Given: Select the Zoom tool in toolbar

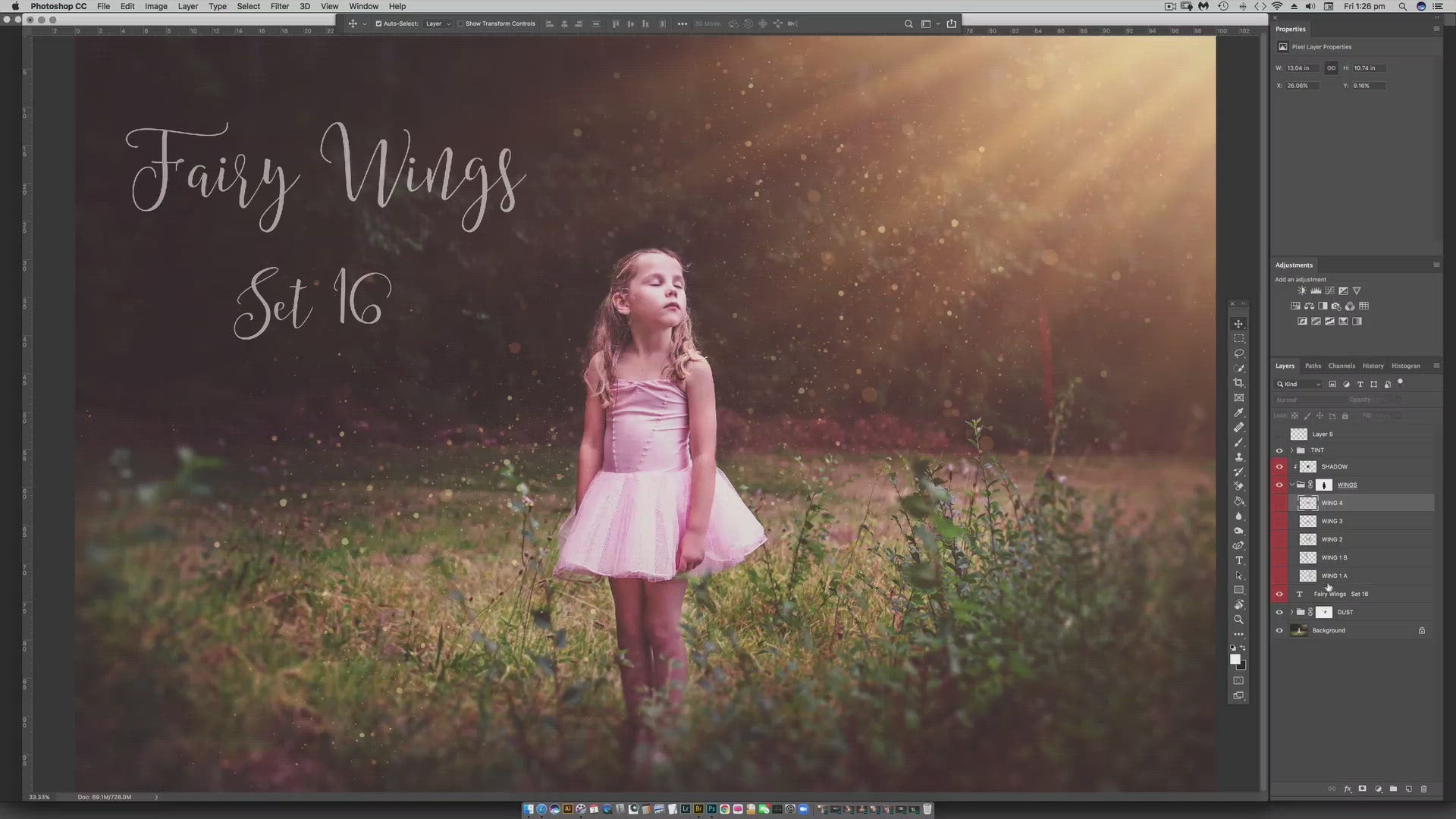Looking at the screenshot, I should (1239, 620).
